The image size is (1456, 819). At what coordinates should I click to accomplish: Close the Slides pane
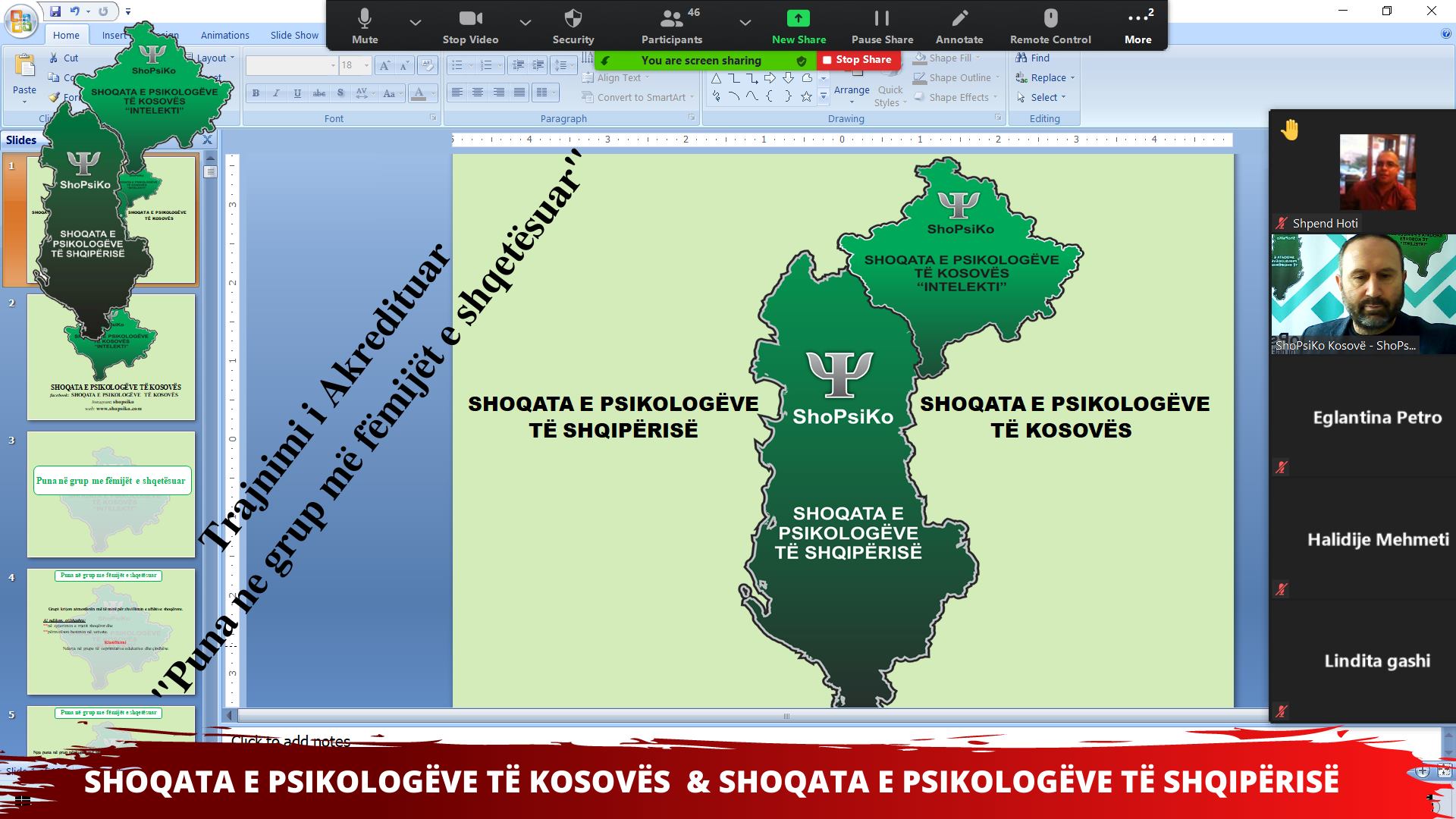[x=207, y=140]
